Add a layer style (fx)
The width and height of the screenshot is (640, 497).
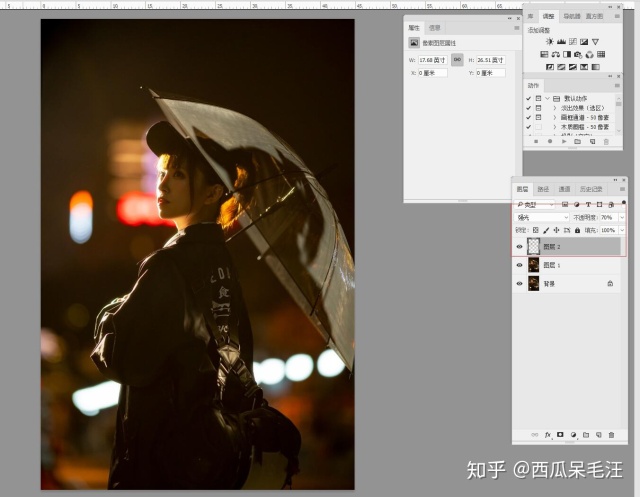pyautogui.click(x=548, y=435)
